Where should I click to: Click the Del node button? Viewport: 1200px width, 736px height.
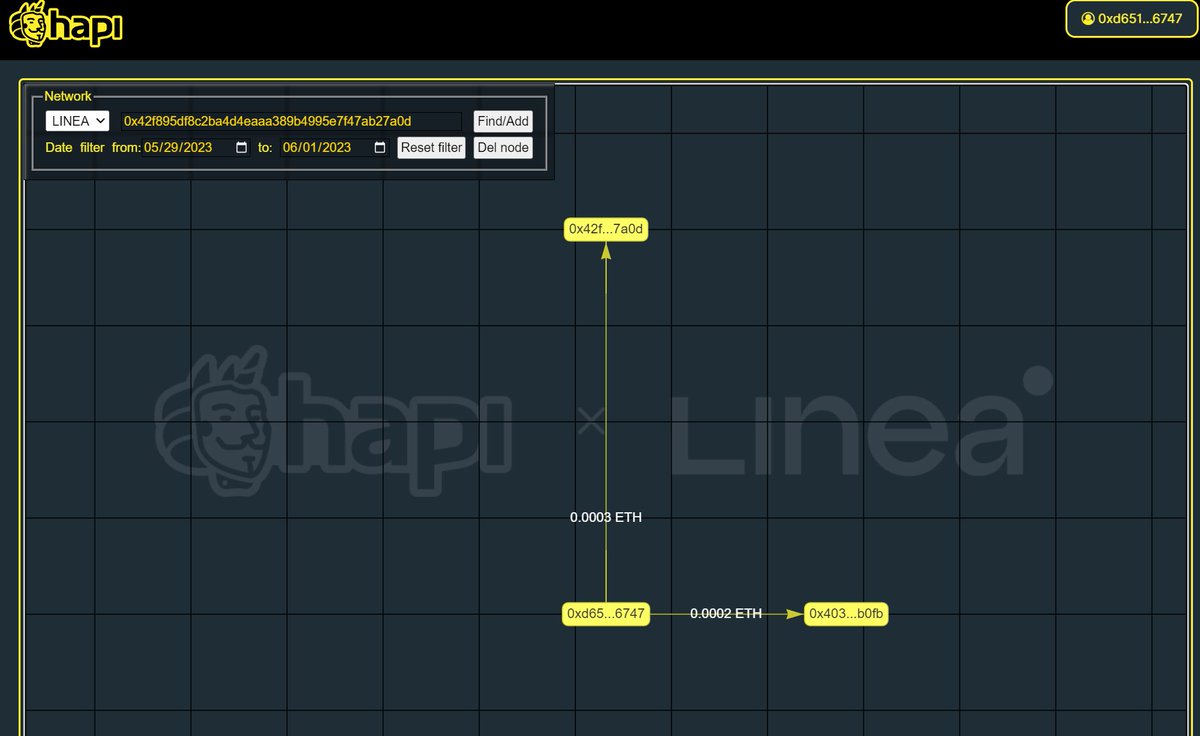click(x=503, y=147)
